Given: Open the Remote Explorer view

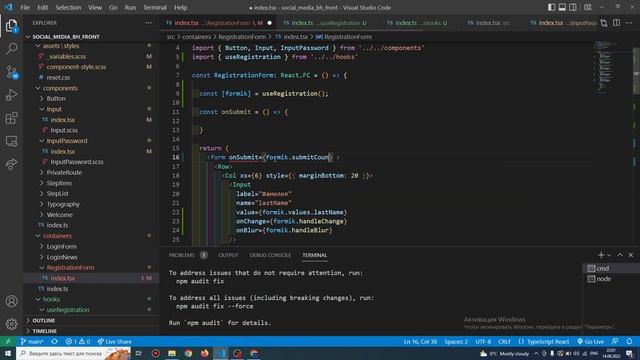Looking at the screenshot, I should click(x=11, y=141).
